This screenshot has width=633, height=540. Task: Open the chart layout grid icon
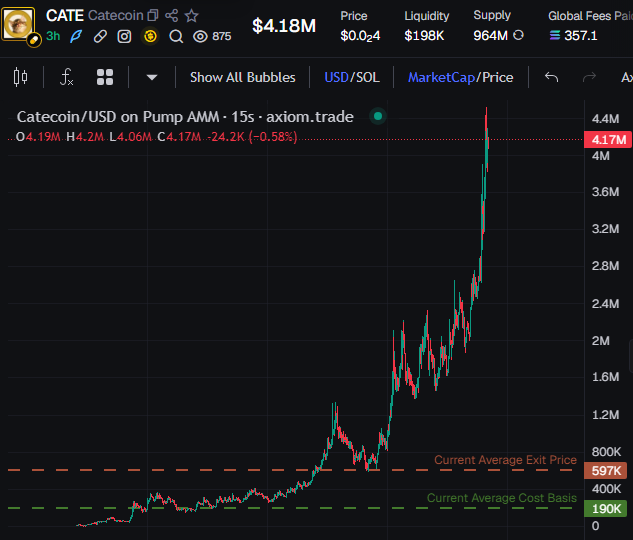click(x=105, y=77)
